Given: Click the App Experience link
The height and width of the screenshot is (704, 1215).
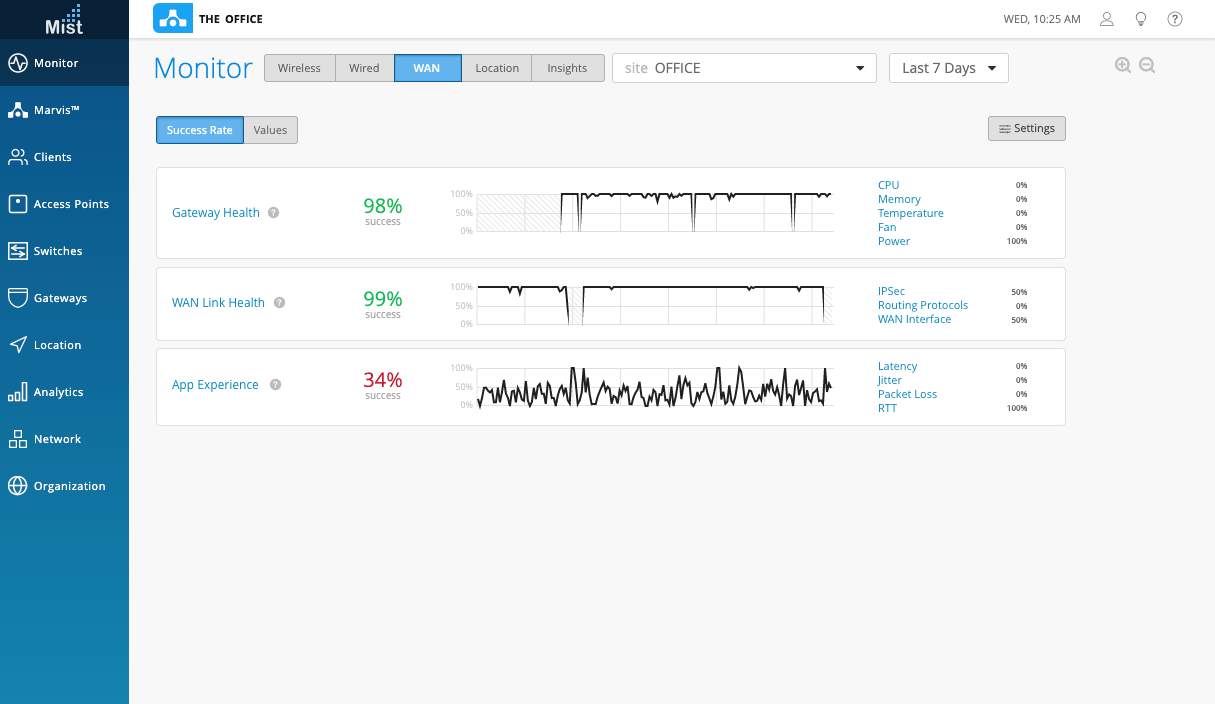Looking at the screenshot, I should click(215, 384).
